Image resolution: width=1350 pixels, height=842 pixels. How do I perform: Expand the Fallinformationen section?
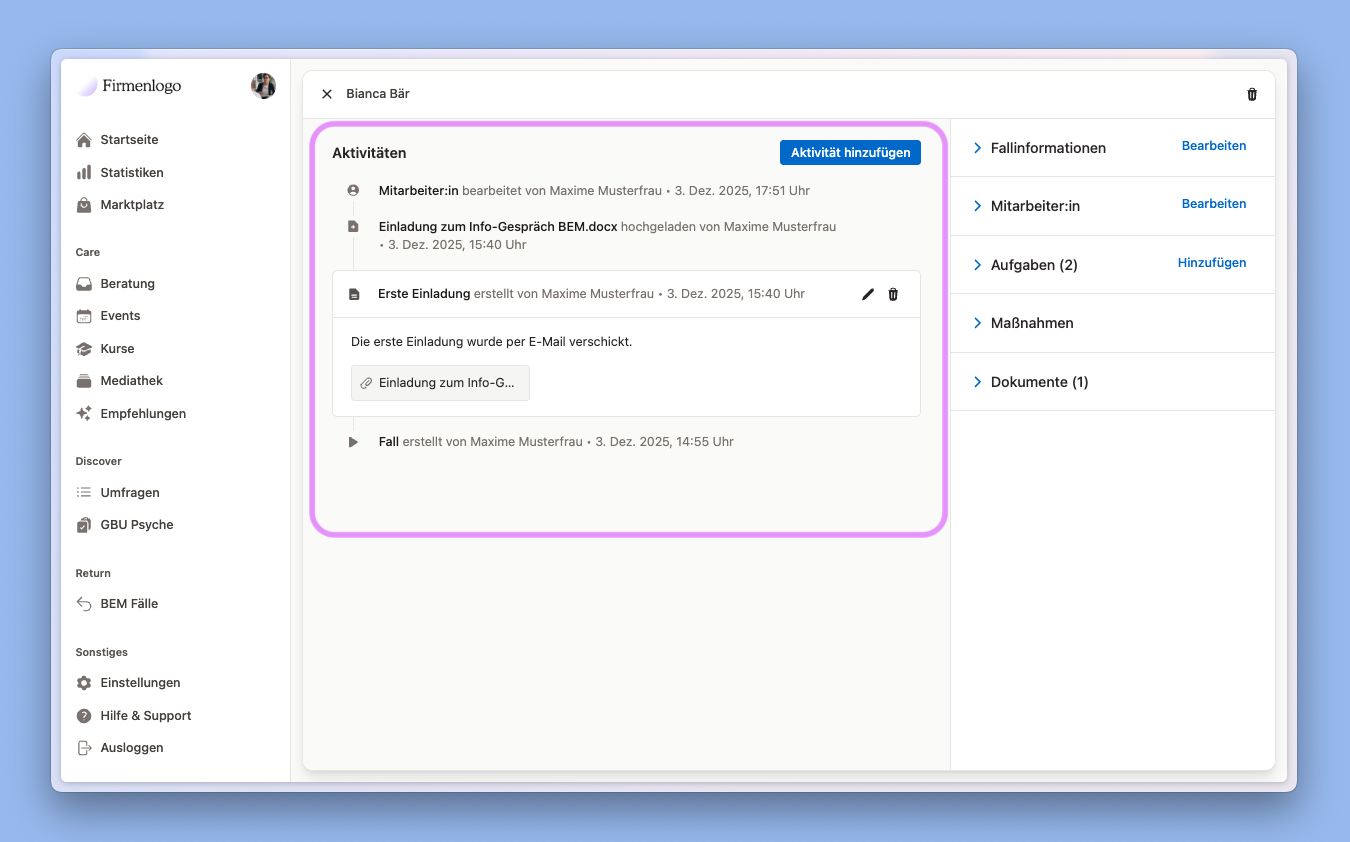(977, 148)
